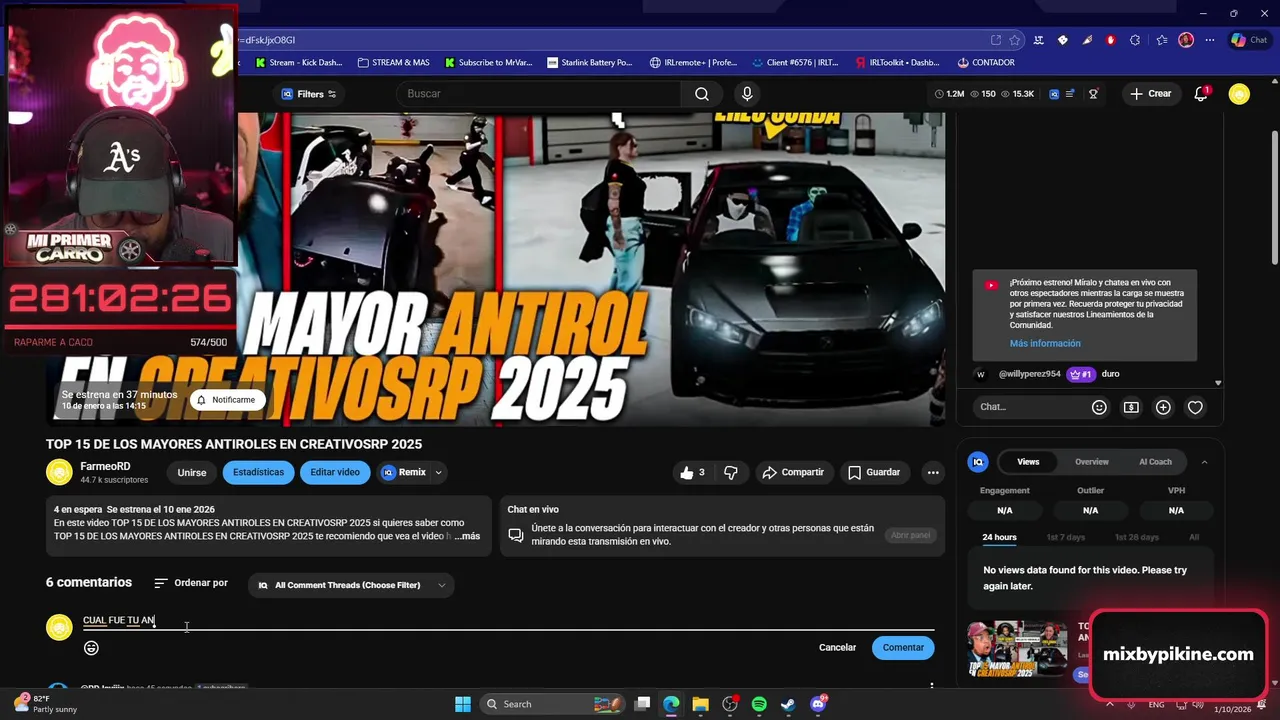Open the browser favorites list icon
This screenshot has width=1280, height=720.
[1161, 40]
